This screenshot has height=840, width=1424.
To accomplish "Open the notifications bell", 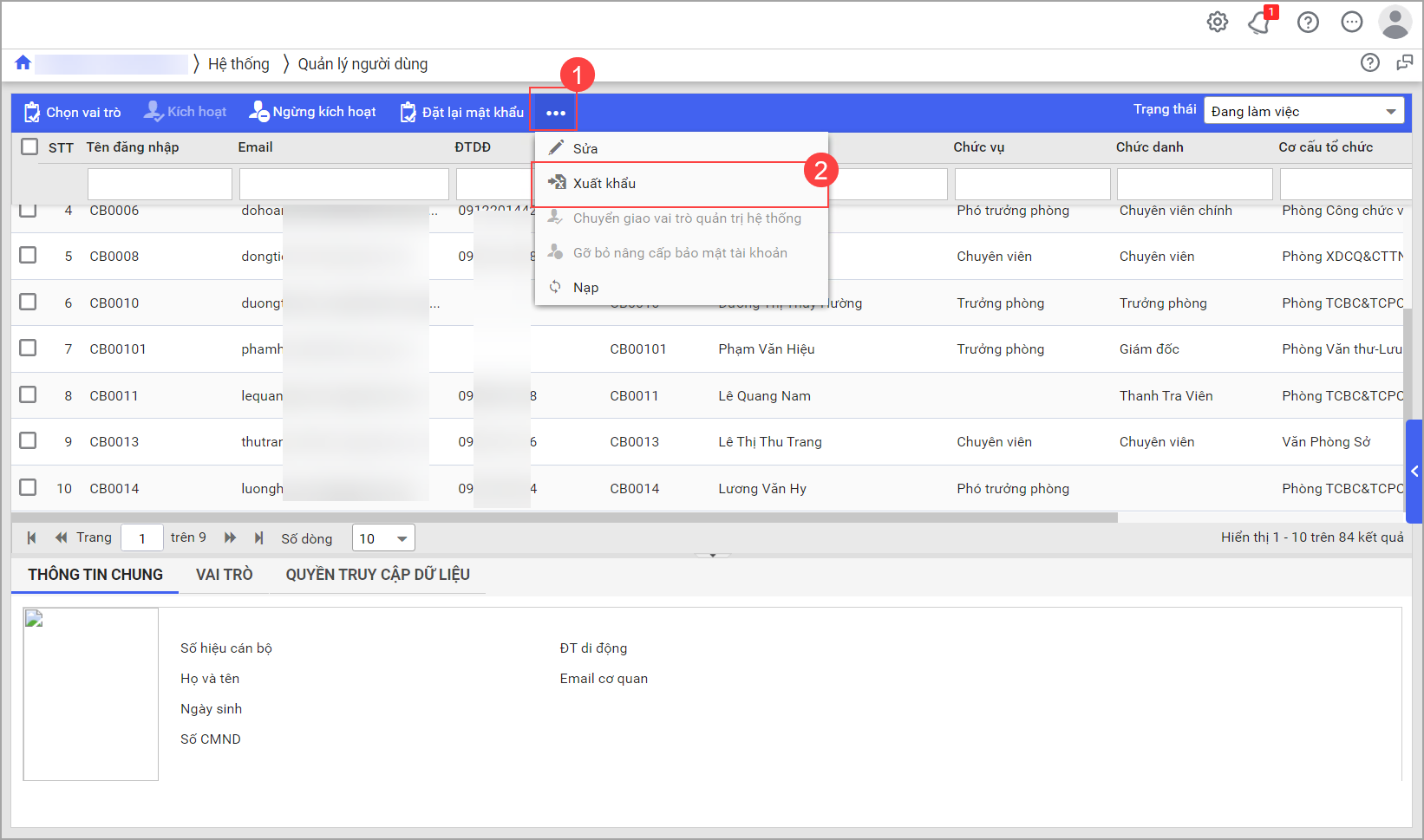I will tap(1260, 23).
